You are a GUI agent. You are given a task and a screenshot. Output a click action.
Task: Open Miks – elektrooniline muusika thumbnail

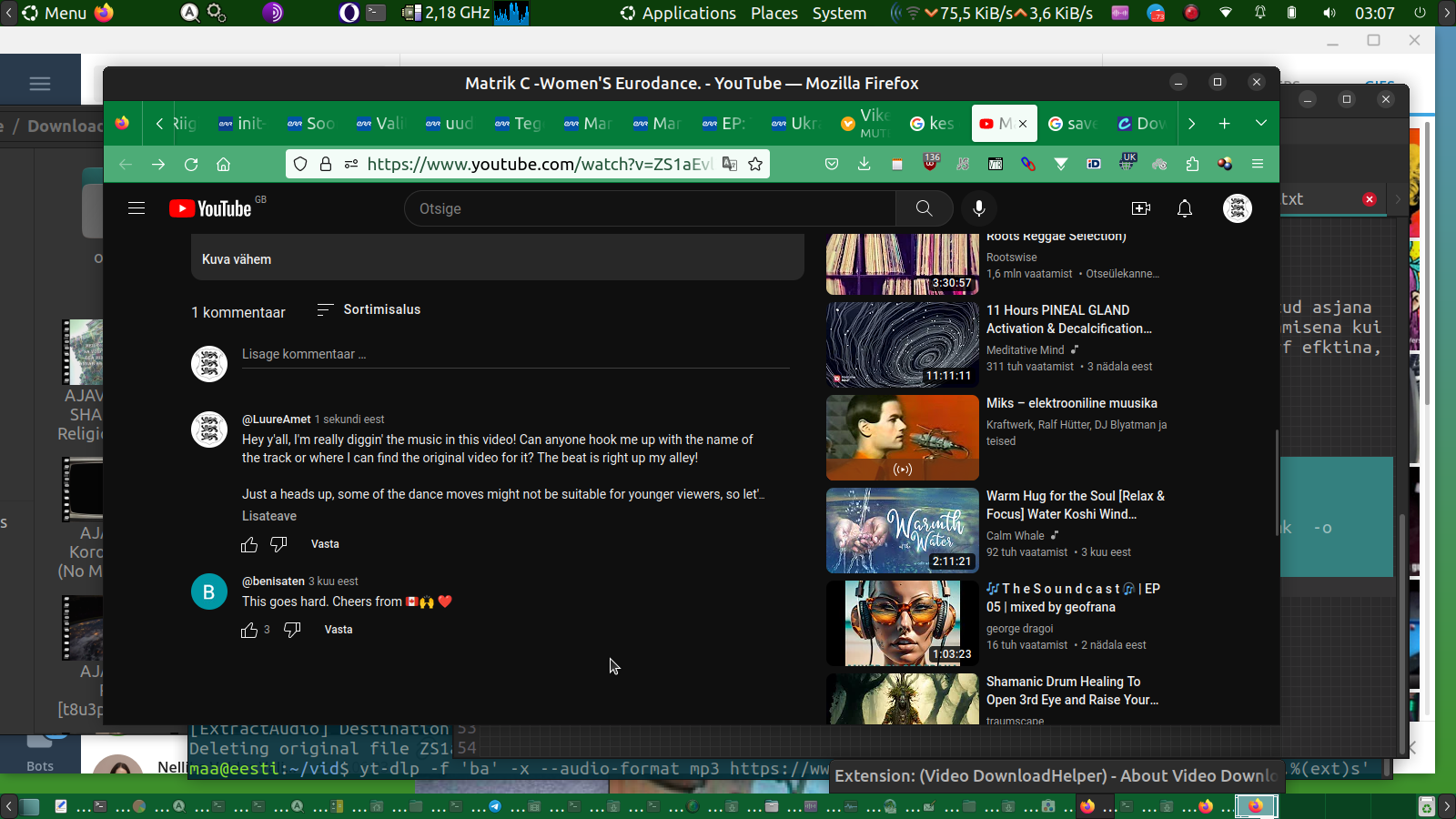(902, 437)
